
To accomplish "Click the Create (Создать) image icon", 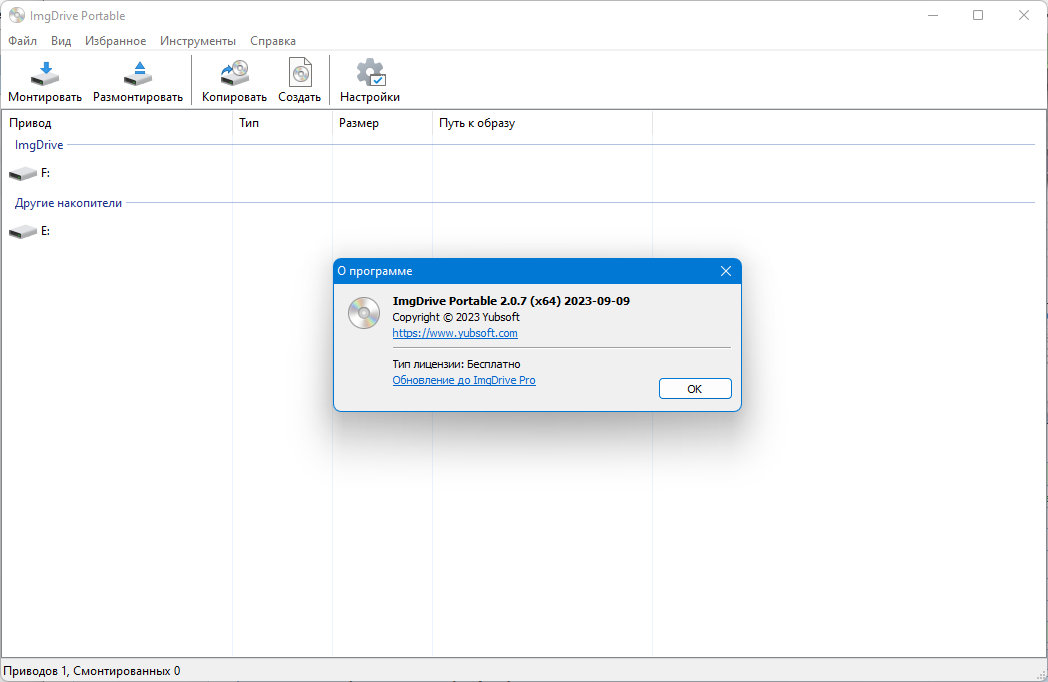I will (299, 73).
